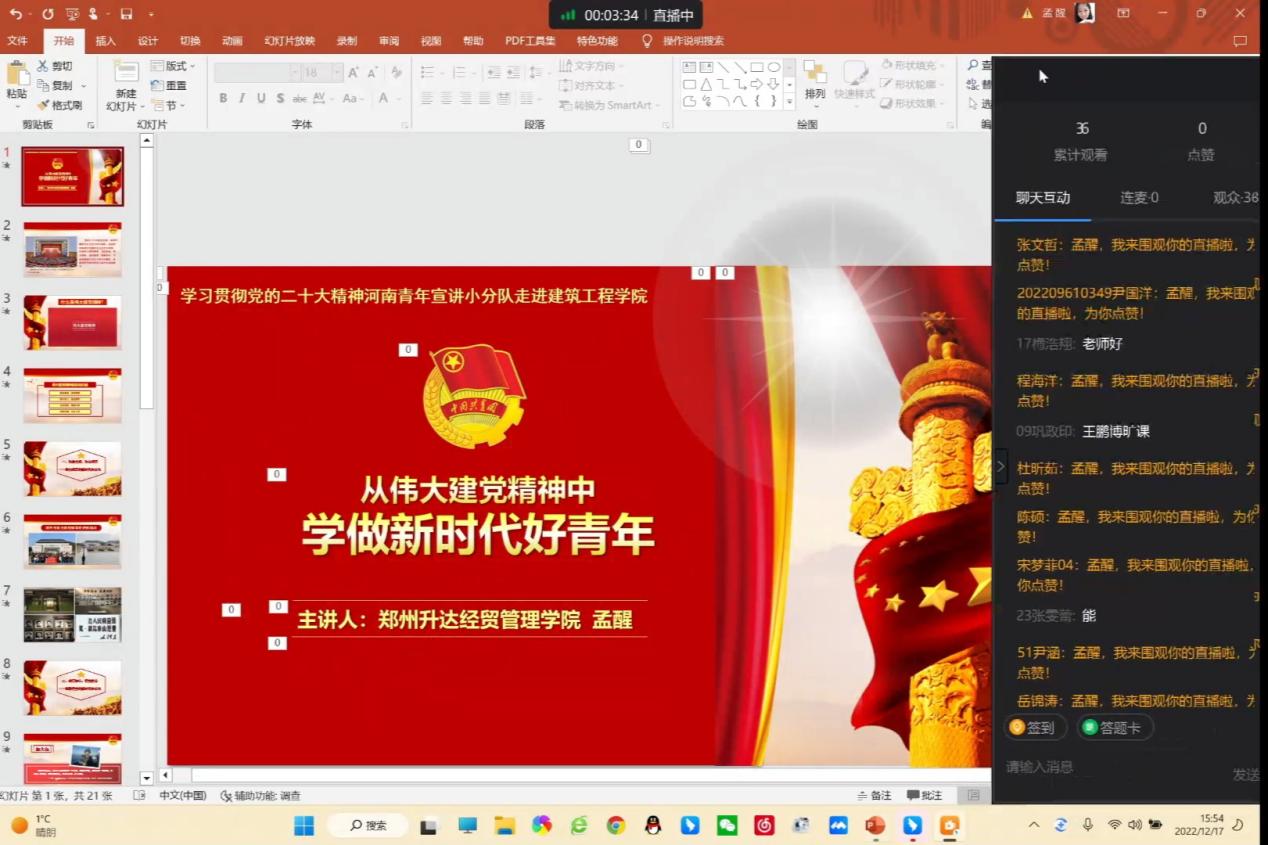The image size is (1268, 845).
Task: Select slide 3 thumbnail in slide panel
Action: [72, 322]
